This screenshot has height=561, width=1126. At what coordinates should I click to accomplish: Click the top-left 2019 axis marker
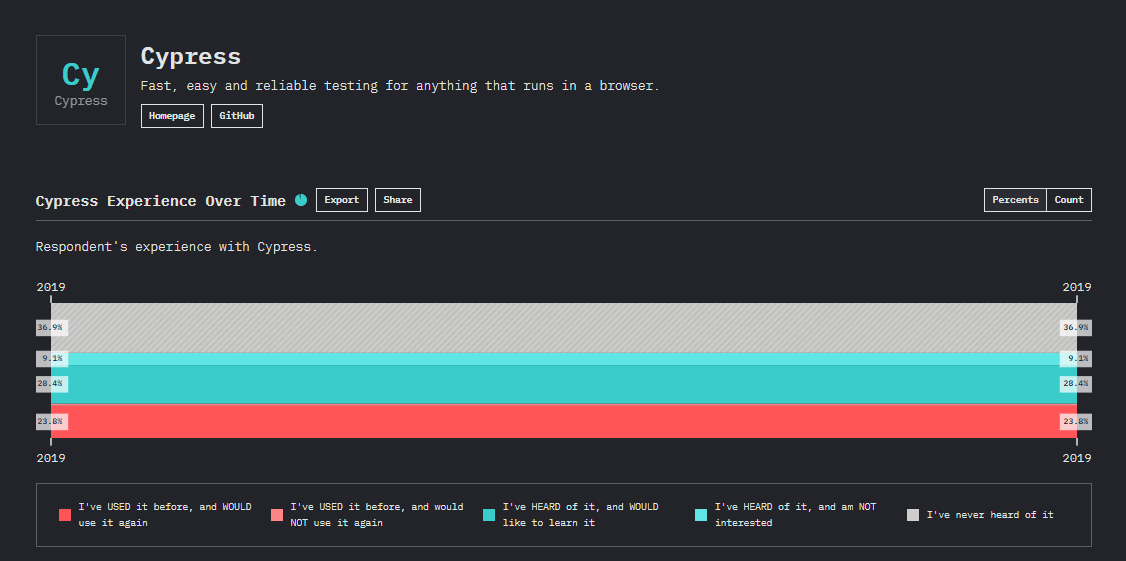click(x=51, y=287)
